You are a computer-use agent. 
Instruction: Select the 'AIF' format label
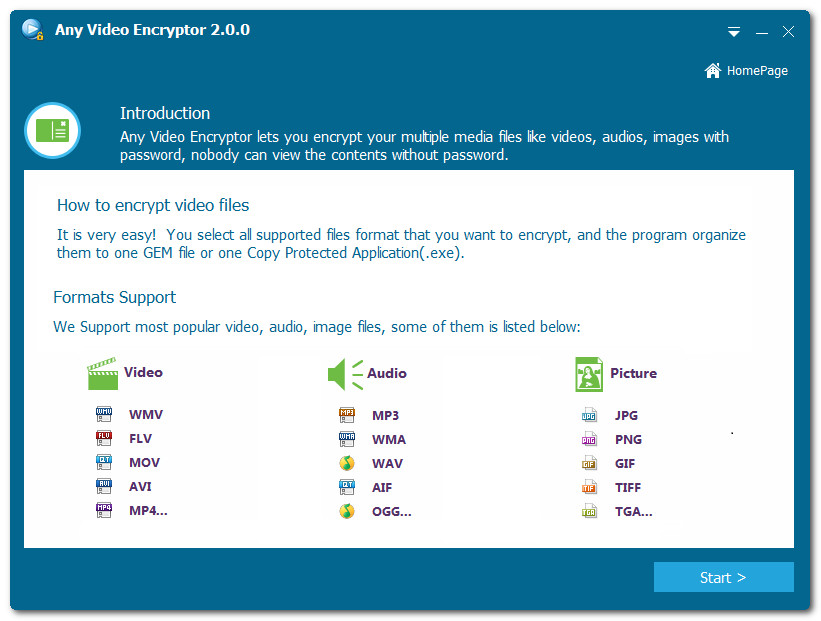pos(382,488)
